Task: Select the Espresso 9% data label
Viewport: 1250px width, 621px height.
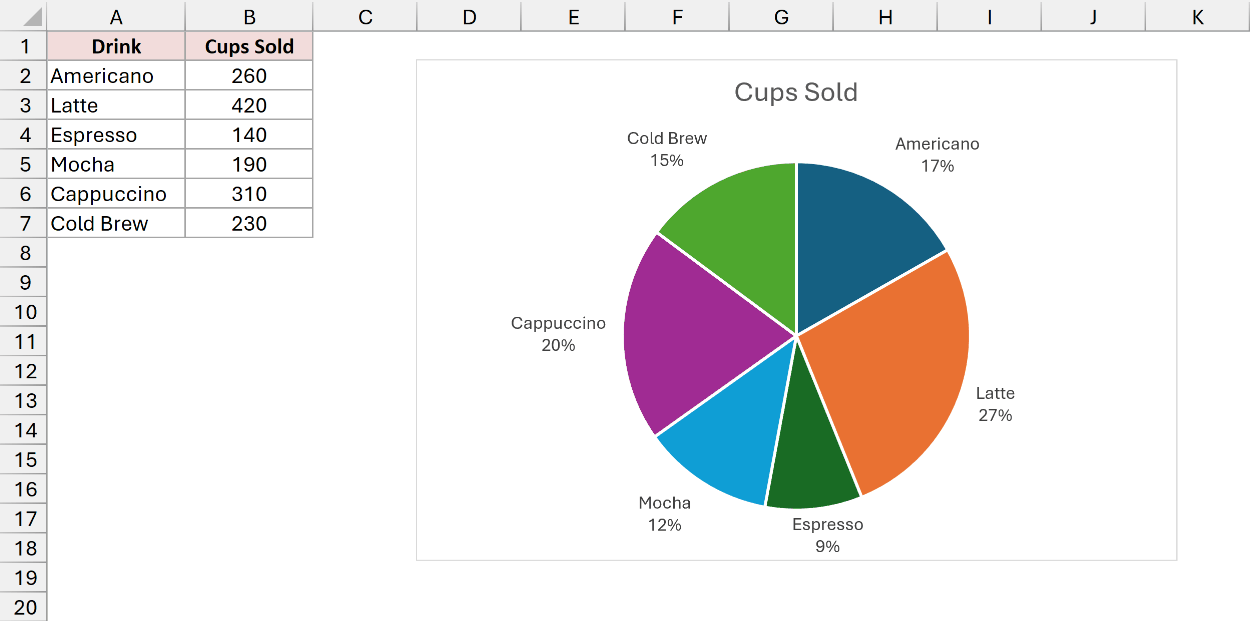Action: [x=827, y=535]
